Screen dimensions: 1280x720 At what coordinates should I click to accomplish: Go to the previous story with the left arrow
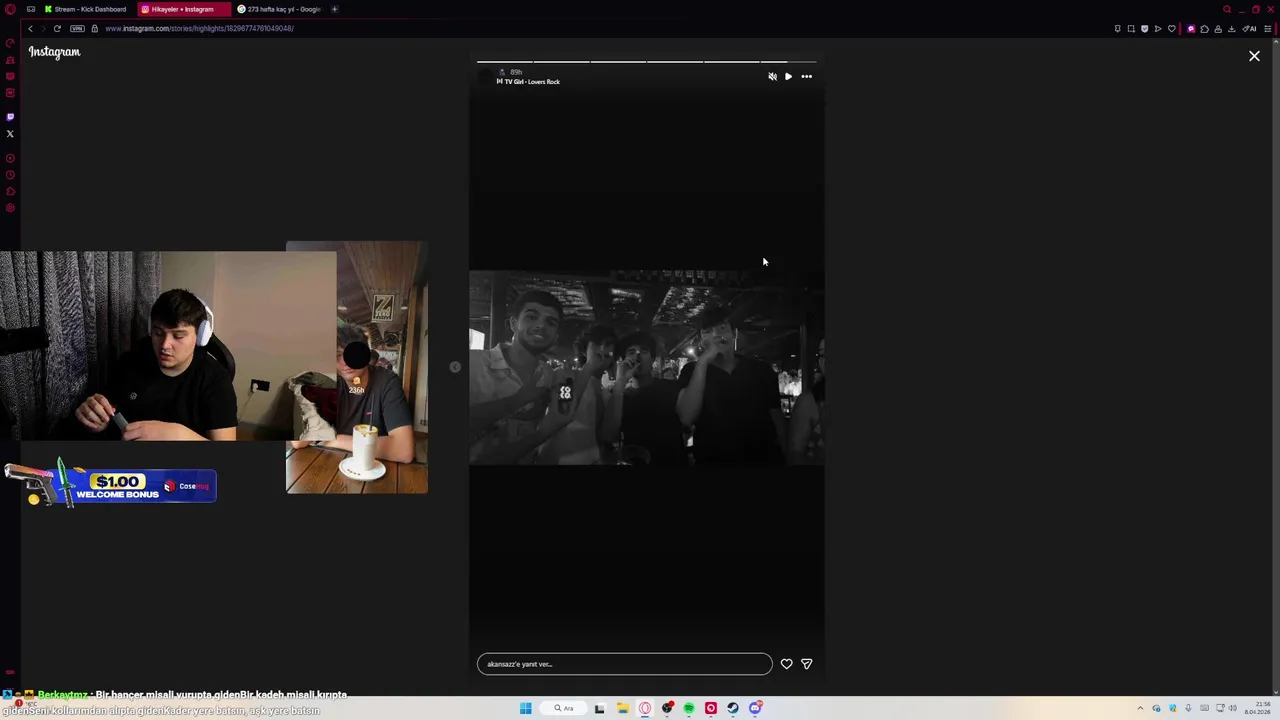(455, 367)
